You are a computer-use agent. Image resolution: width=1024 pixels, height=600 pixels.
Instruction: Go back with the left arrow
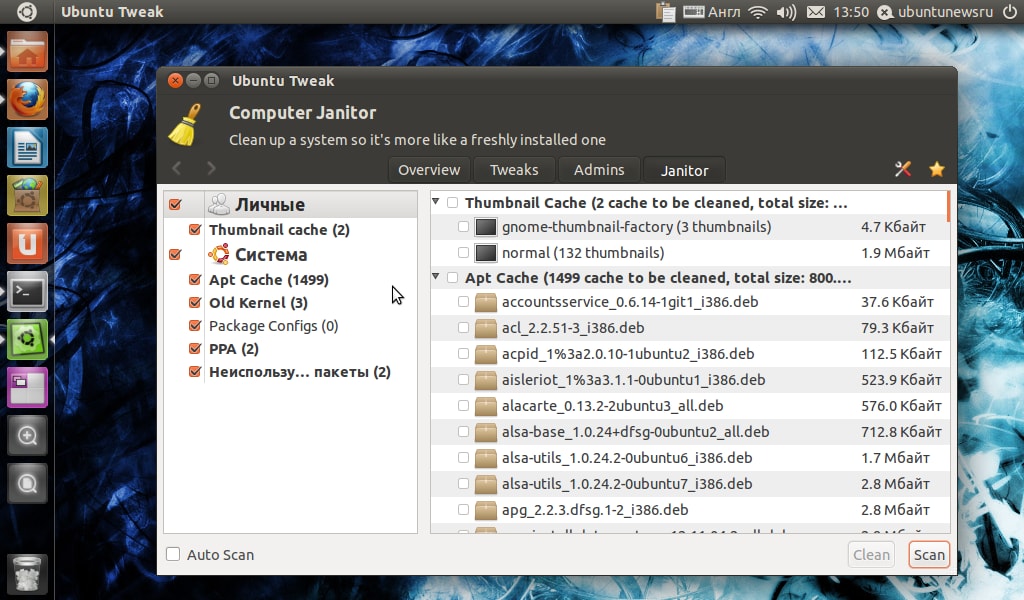[177, 168]
